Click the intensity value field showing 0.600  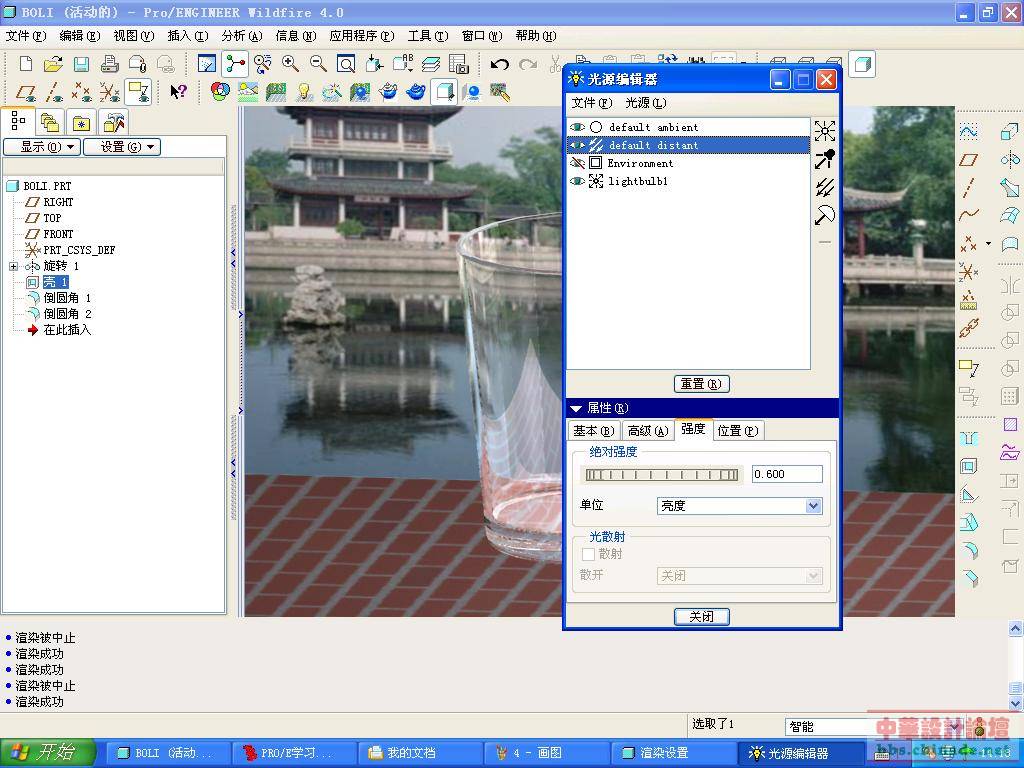point(786,474)
